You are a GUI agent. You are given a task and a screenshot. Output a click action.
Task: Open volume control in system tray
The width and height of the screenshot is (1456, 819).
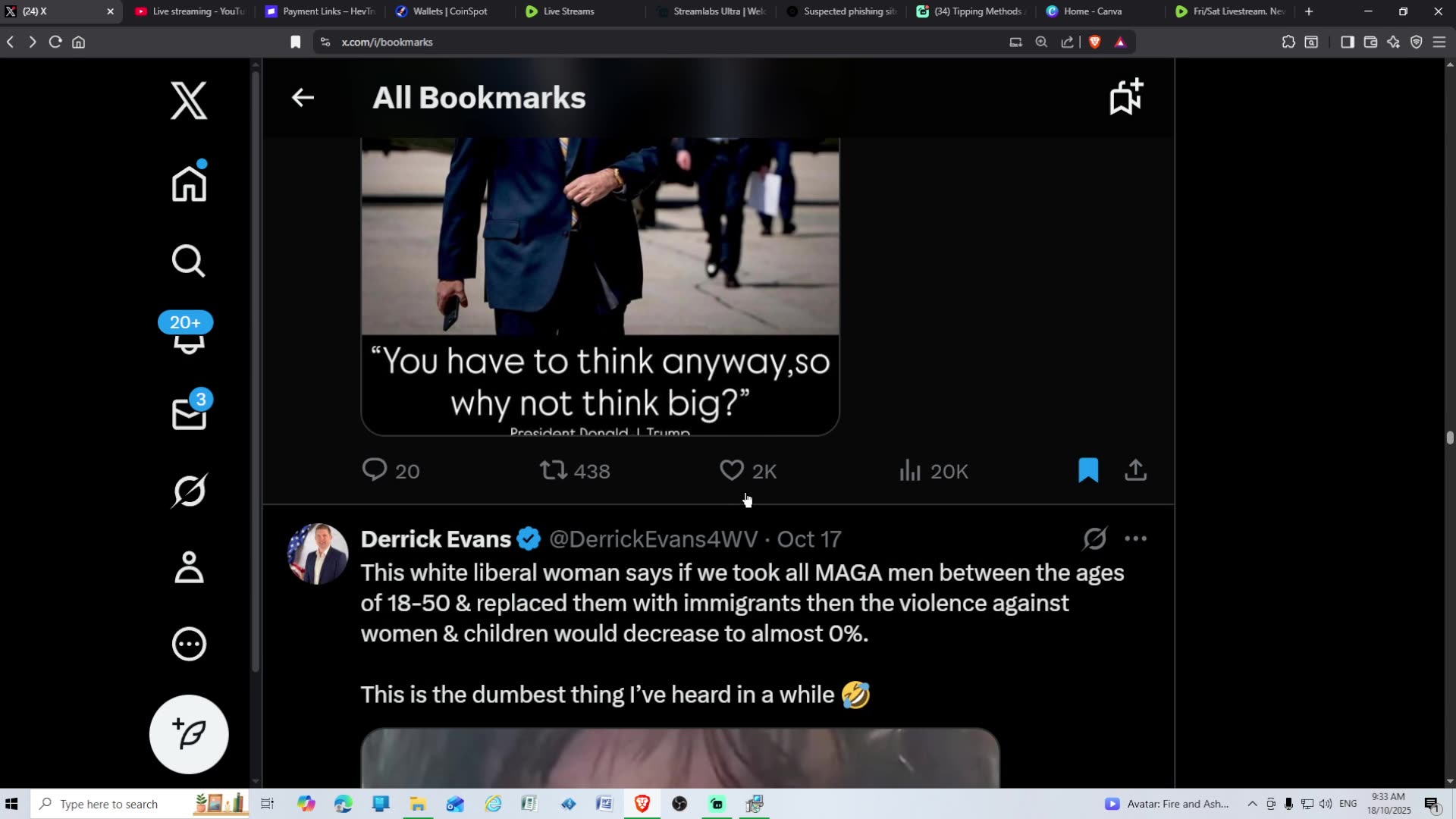click(1326, 804)
